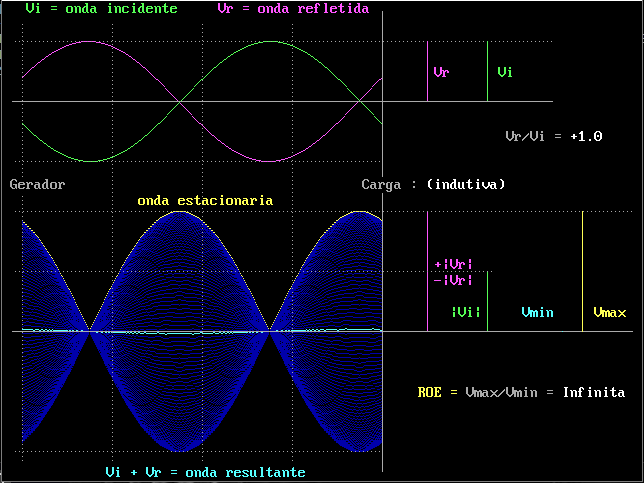Click the 'Vi = onda incidente' legend text

click(x=101, y=8)
